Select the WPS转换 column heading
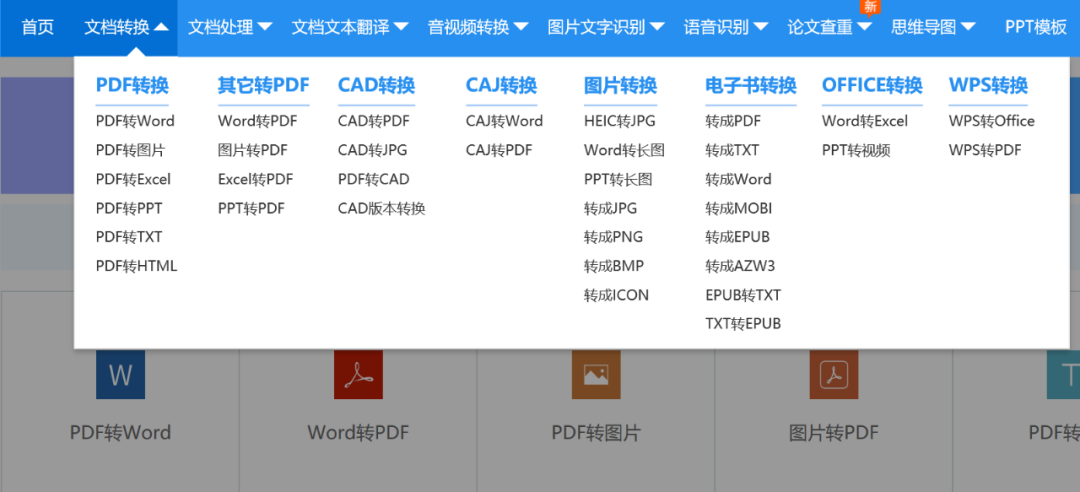The image size is (1080, 492). [x=988, y=86]
